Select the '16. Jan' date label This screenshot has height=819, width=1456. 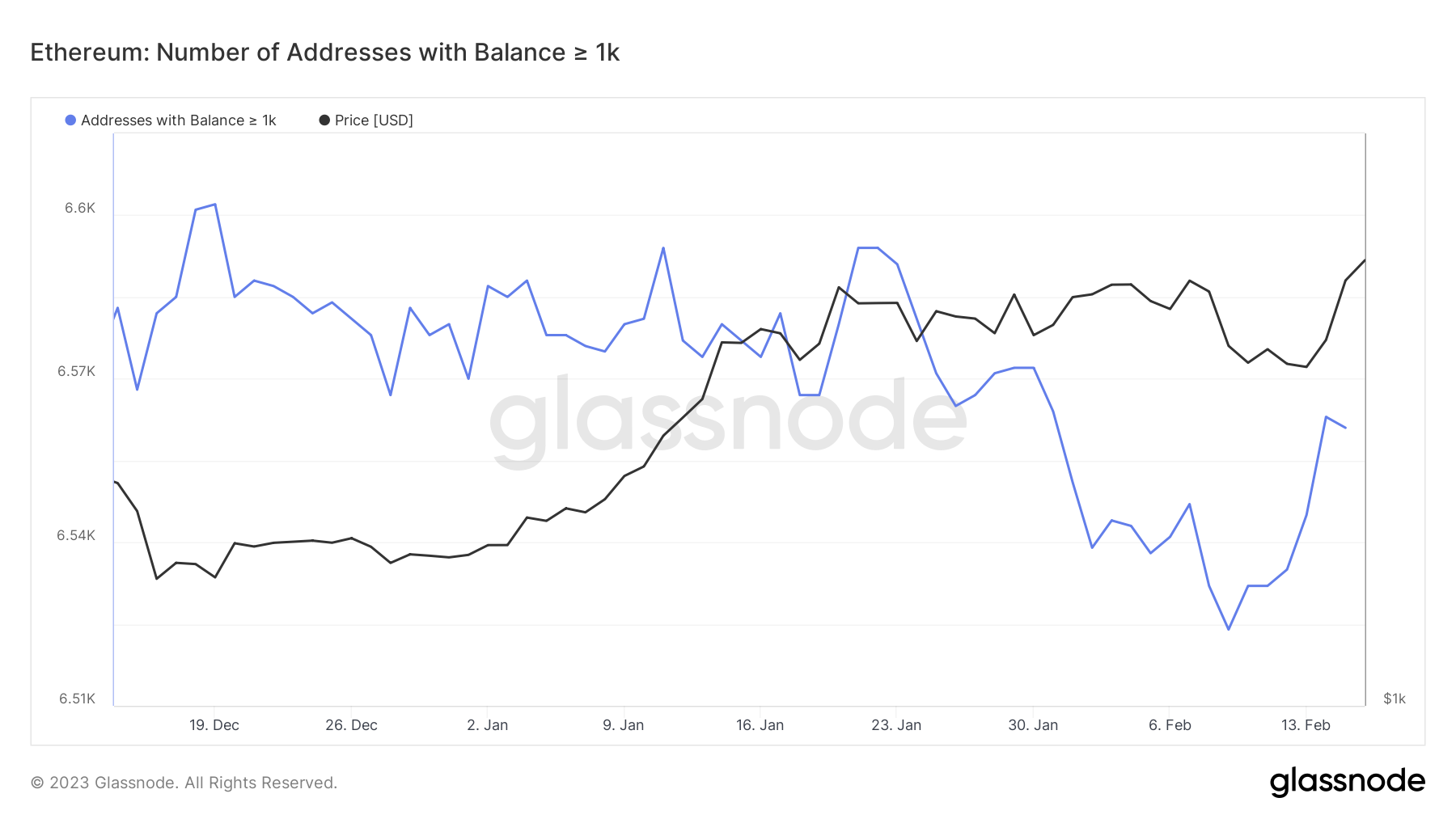pos(760,725)
